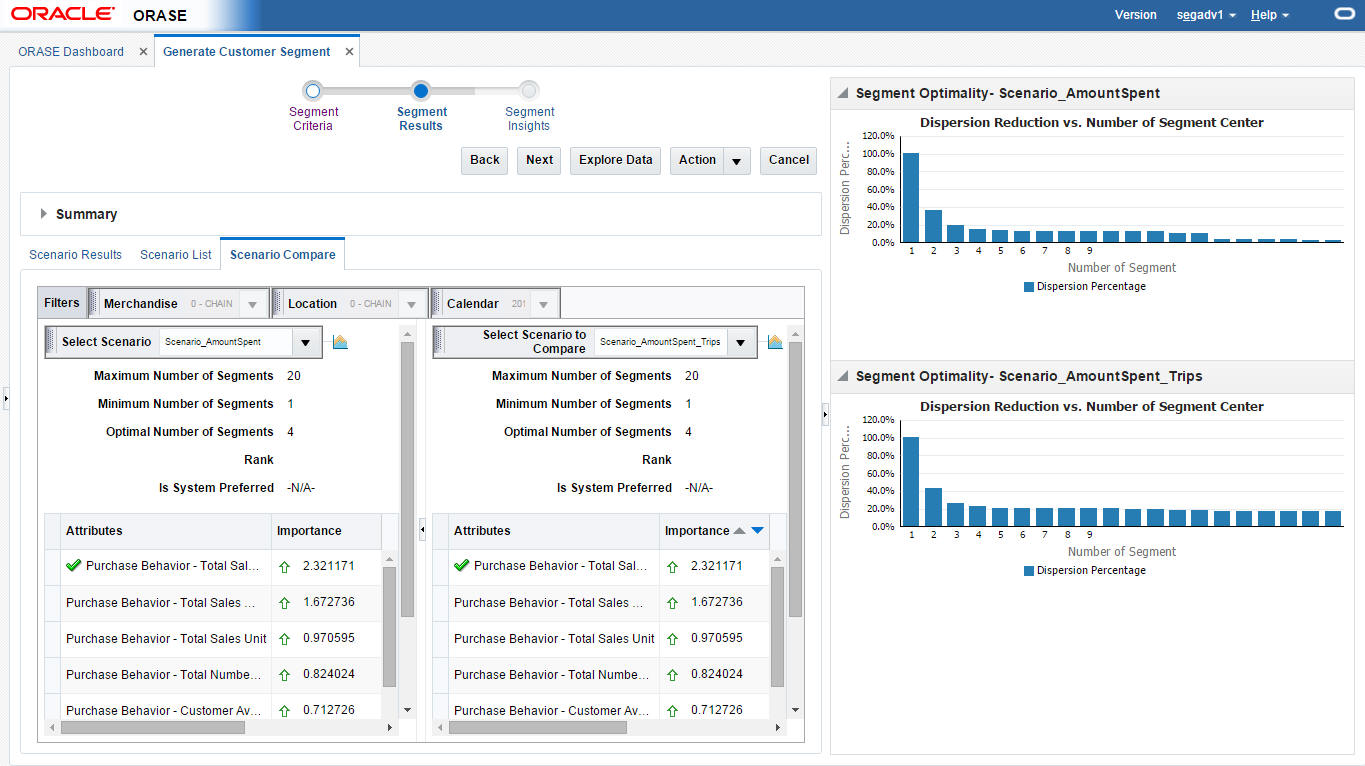Click the up arrow beside 0.712726 in left table
1365x766 pixels.
[x=284, y=711]
